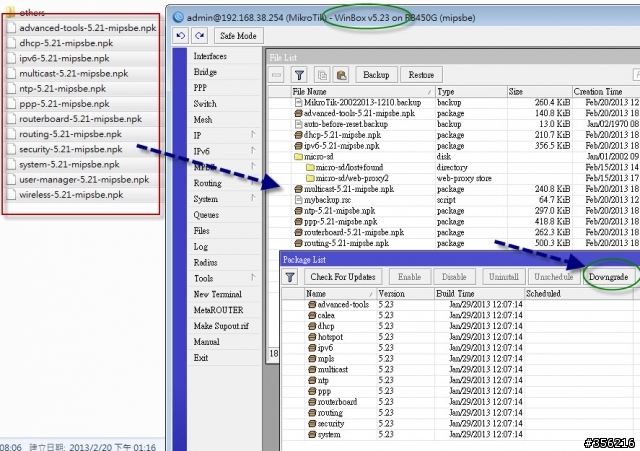The width and height of the screenshot is (640, 451).
Task: Click package icon of ntp-5.21-mipsbe.npk in File List
Action: coord(299,211)
